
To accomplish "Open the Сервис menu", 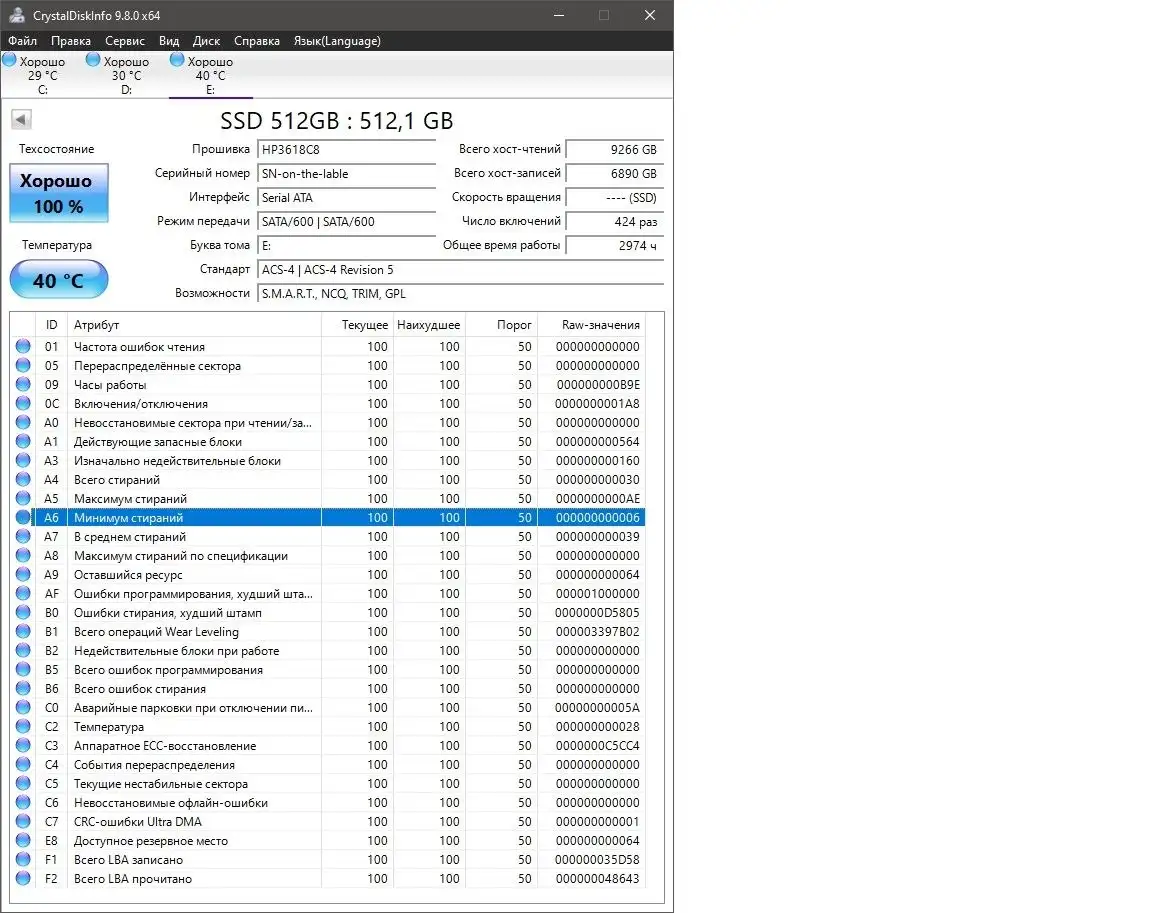I will point(125,41).
